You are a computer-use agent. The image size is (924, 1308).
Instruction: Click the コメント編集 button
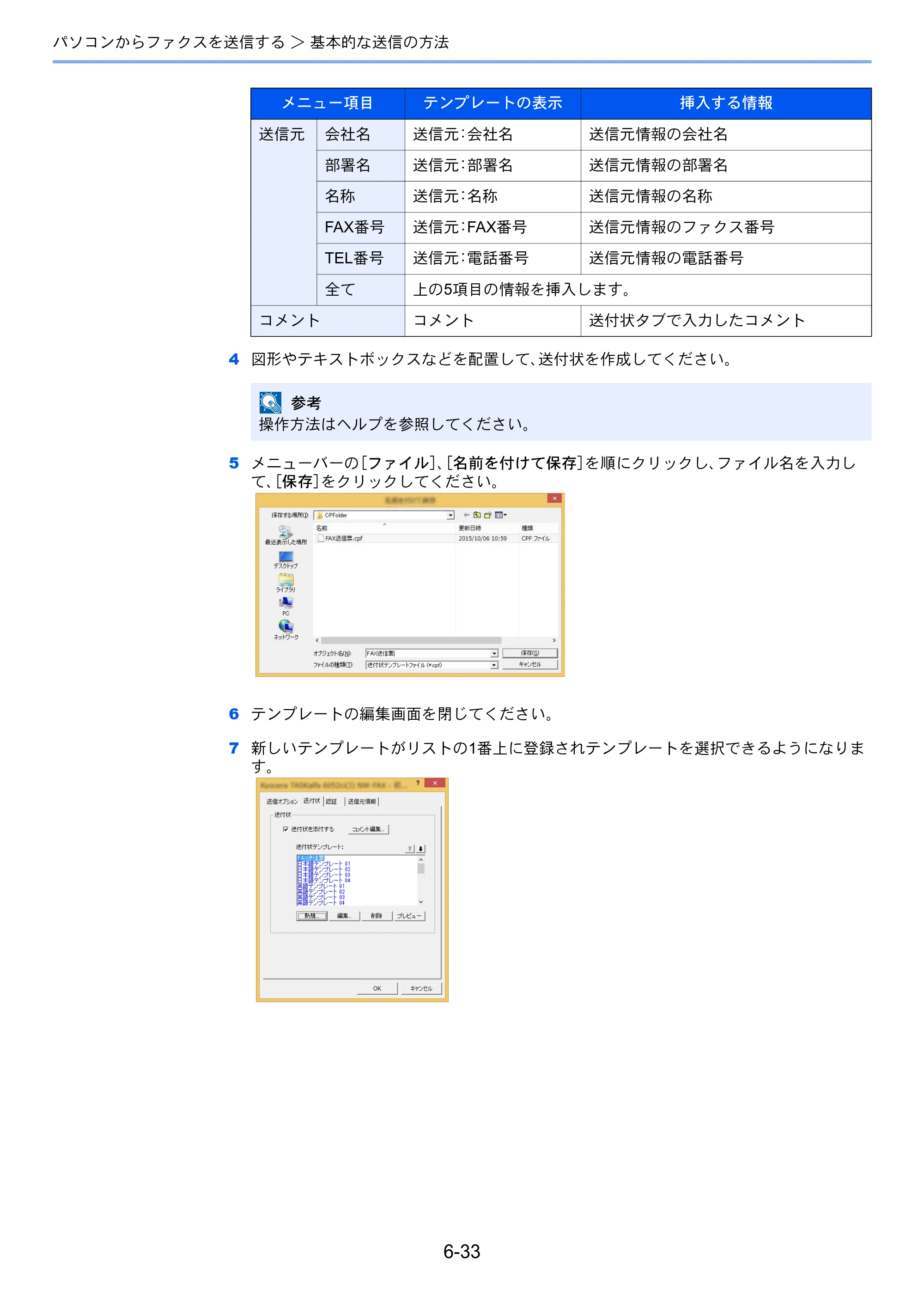(368, 829)
